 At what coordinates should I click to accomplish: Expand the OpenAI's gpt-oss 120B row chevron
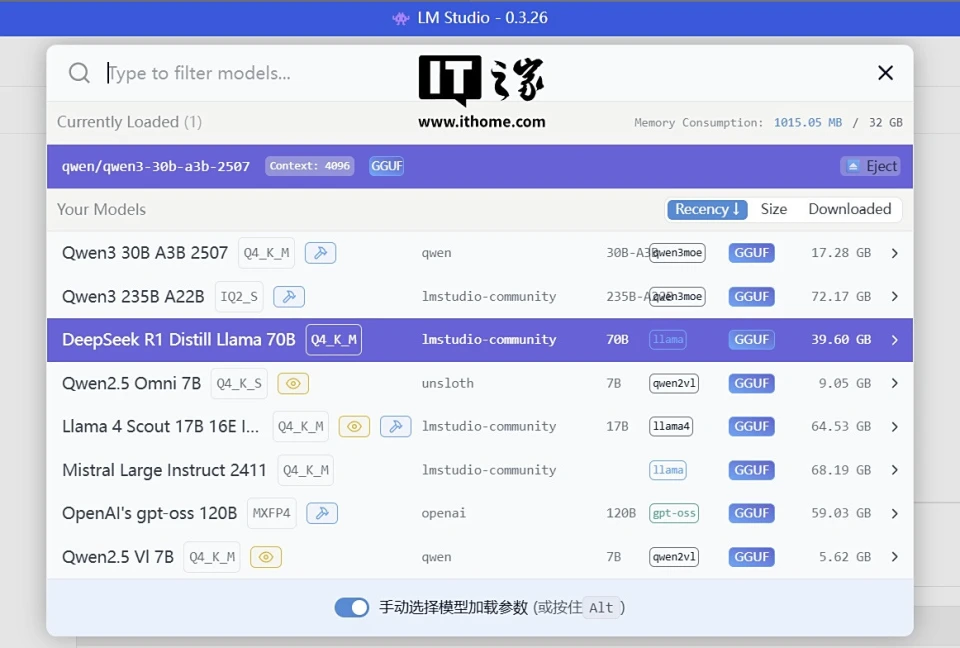click(895, 512)
